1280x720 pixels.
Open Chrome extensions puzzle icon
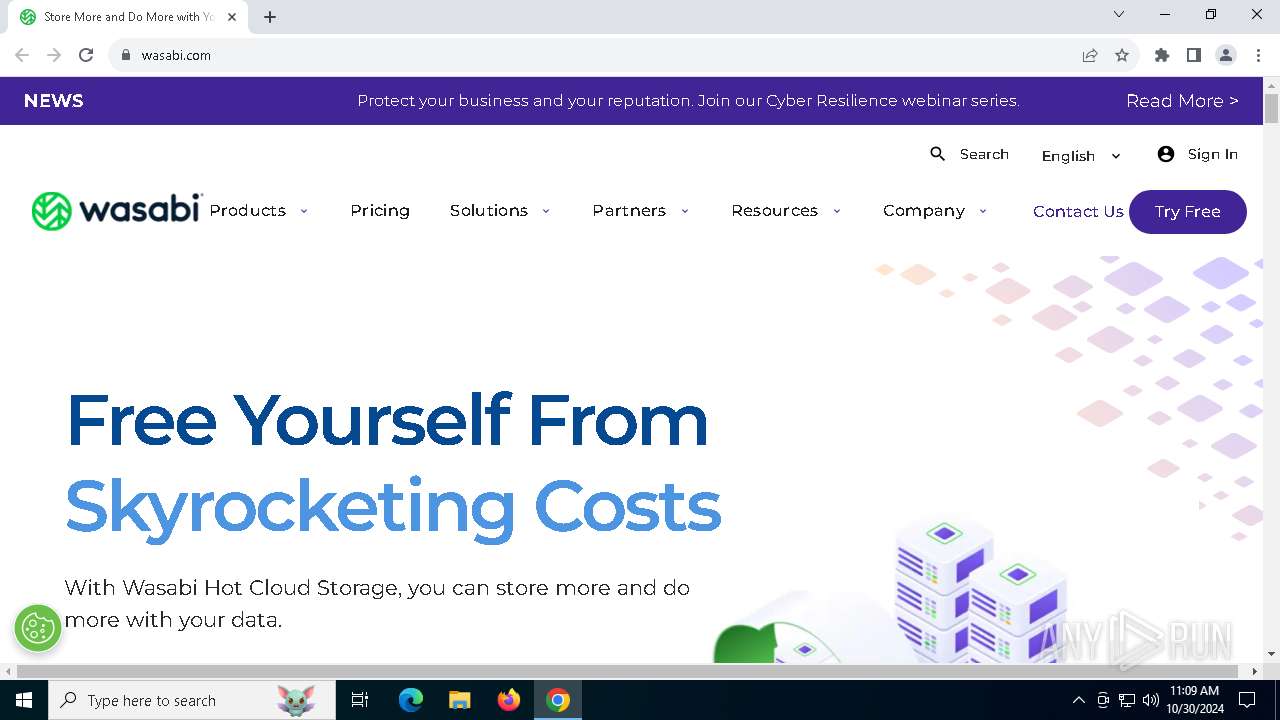(1162, 55)
